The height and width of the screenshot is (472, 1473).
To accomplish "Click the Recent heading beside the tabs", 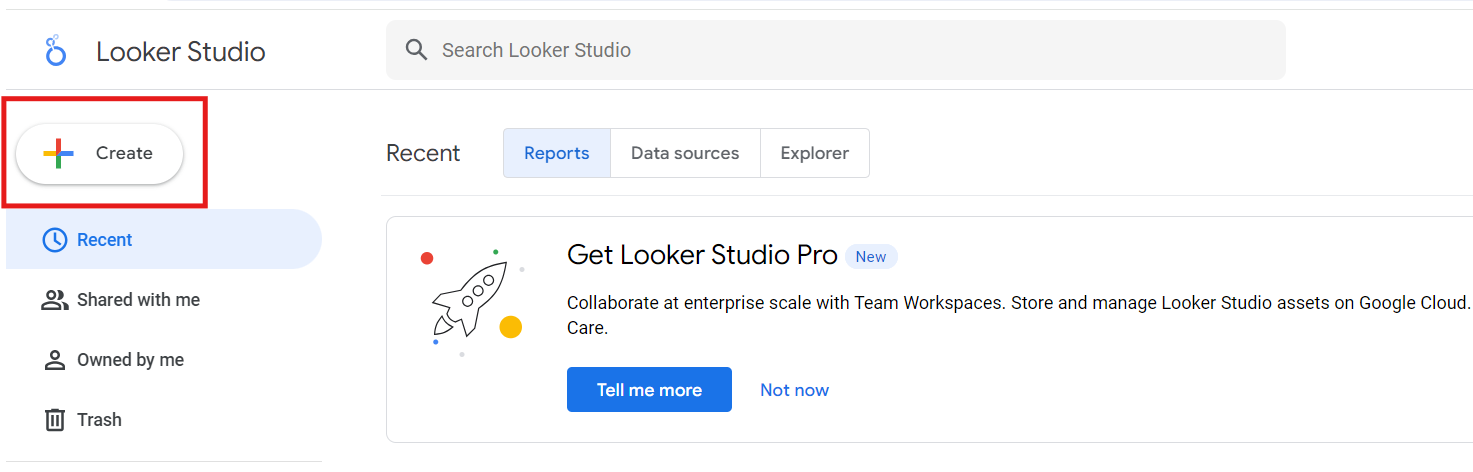I will click(423, 153).
